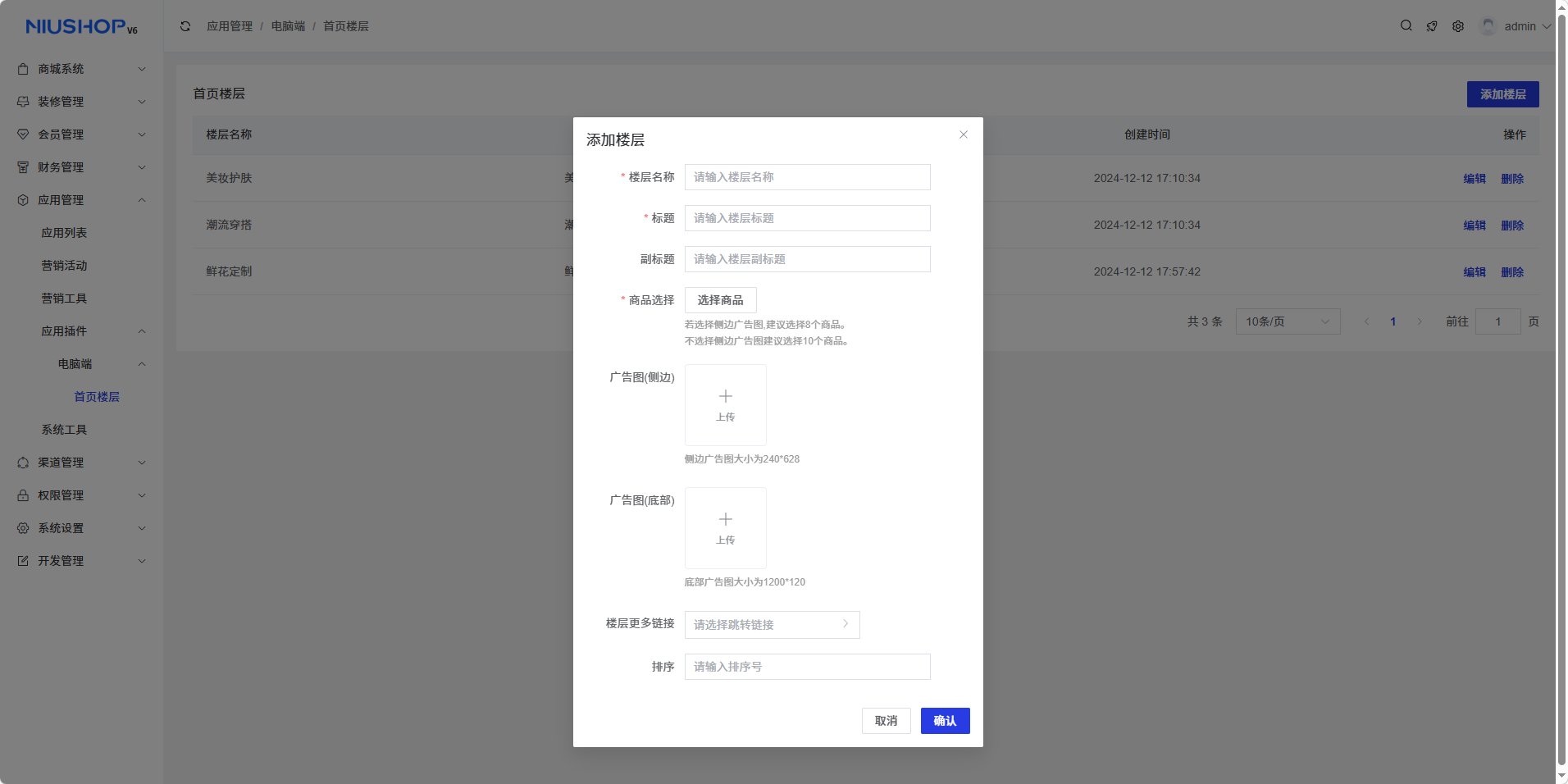This screenshot has width=1568, height=784.
Task: Expand the 会员管理 menu chevron
Action: point(142,134)
